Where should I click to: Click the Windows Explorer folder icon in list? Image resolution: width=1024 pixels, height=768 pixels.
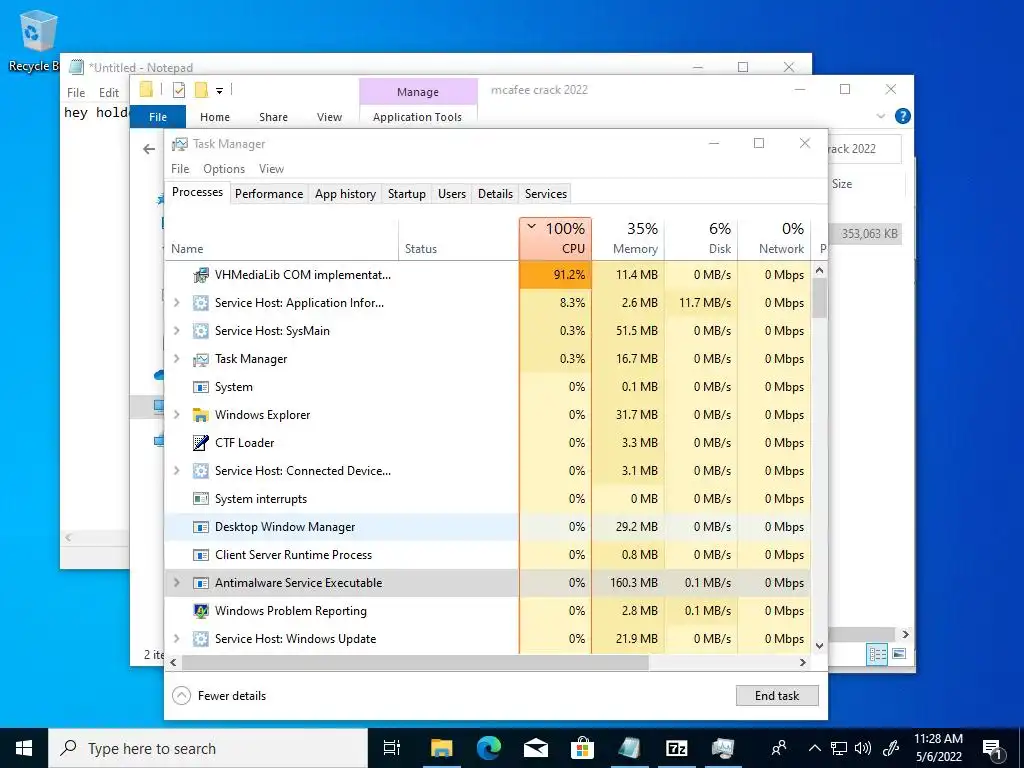coord(200,415)
